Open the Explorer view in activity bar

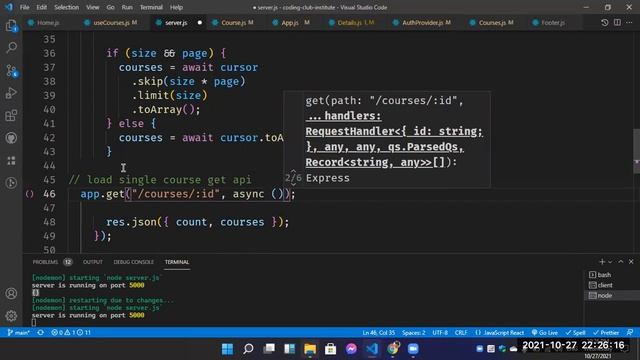(11, 26)
